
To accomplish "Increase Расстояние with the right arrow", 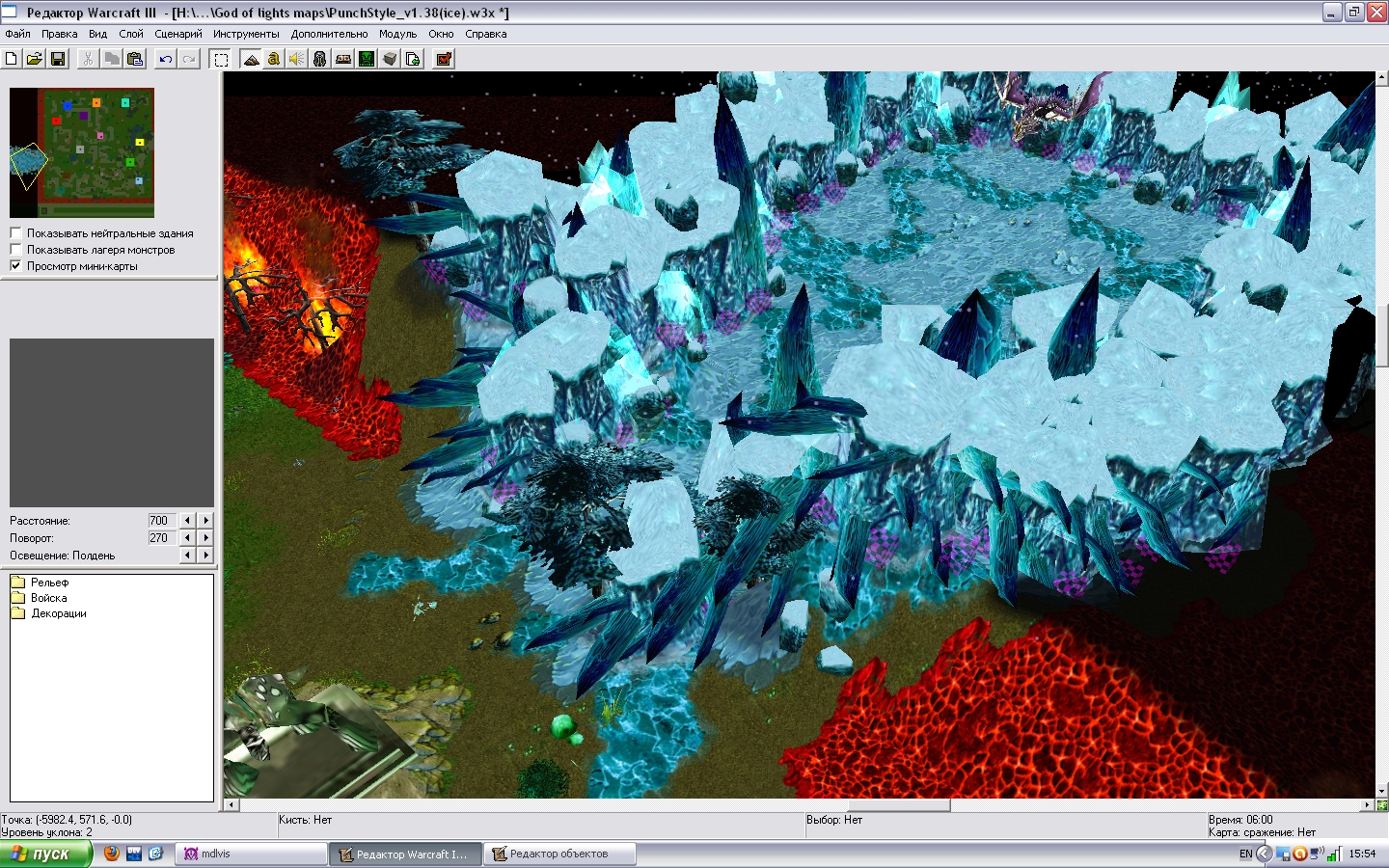I will [205, 521].
